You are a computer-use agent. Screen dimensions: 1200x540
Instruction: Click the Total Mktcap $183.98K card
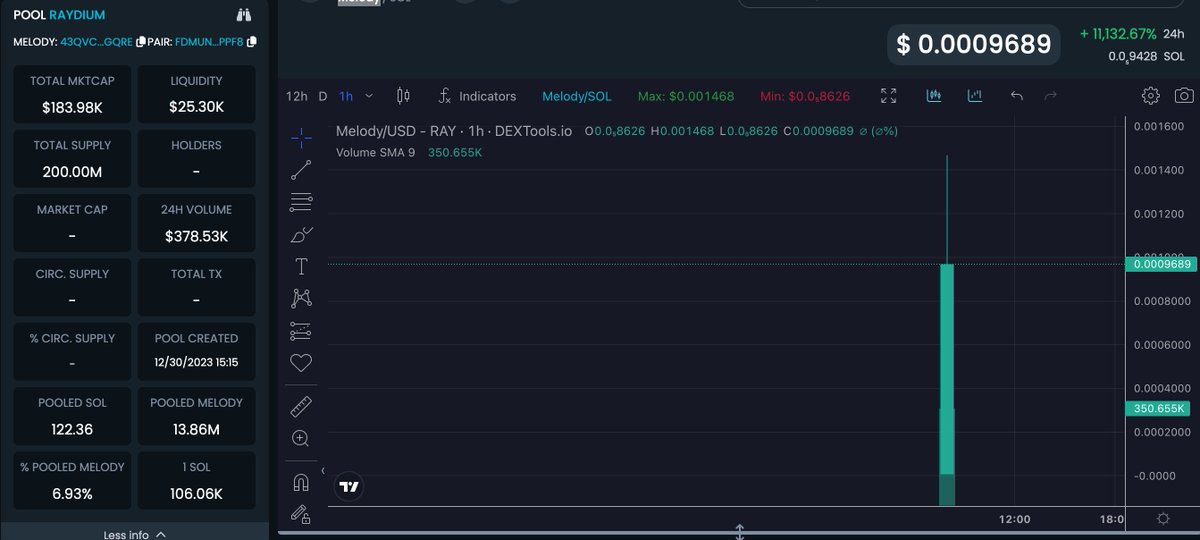71,94
